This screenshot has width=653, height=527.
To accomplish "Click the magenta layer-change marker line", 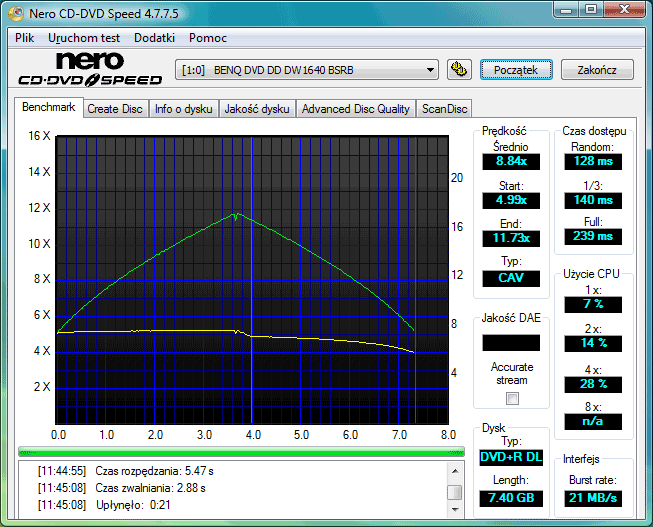I will pyautogui.click(x=252, y=280).
